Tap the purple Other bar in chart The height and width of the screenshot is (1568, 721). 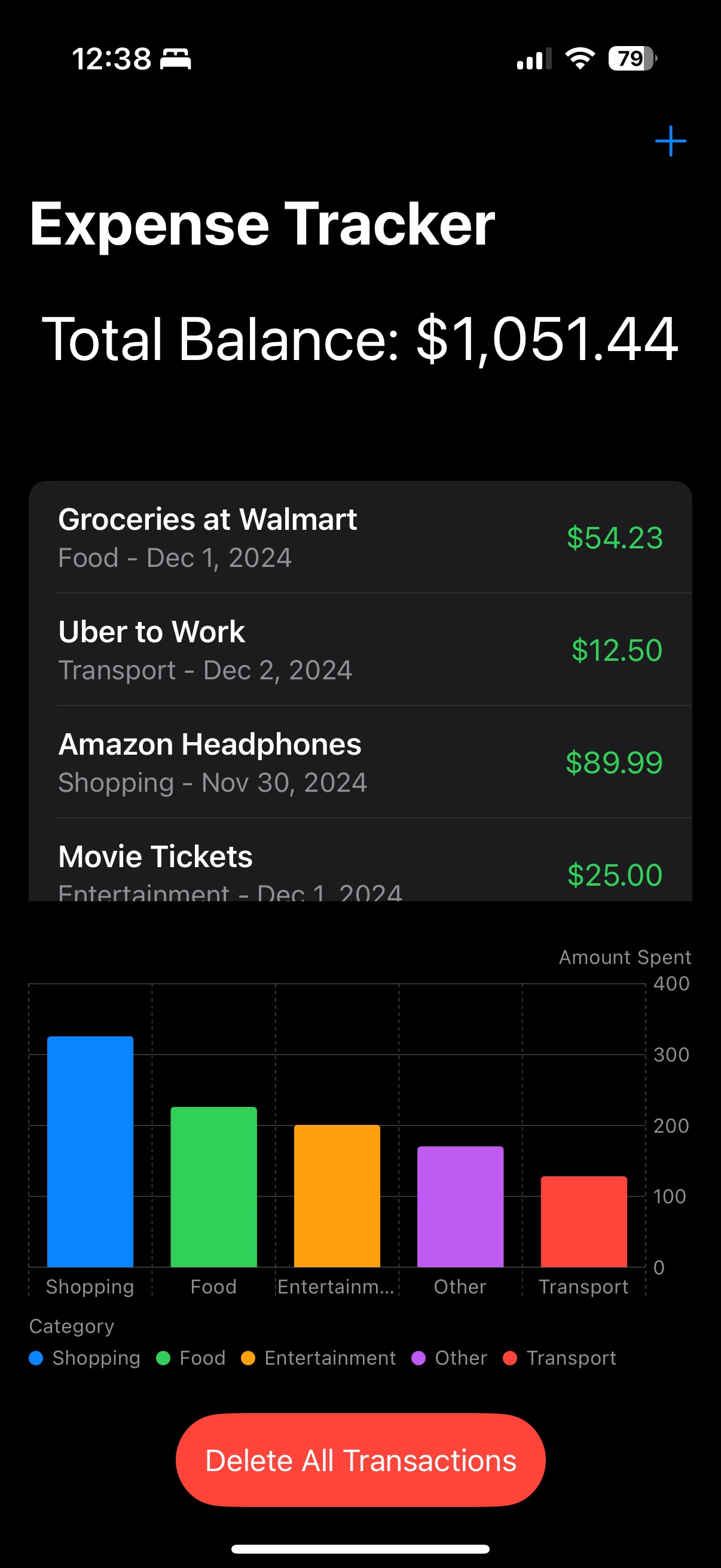click(460, 1206)
